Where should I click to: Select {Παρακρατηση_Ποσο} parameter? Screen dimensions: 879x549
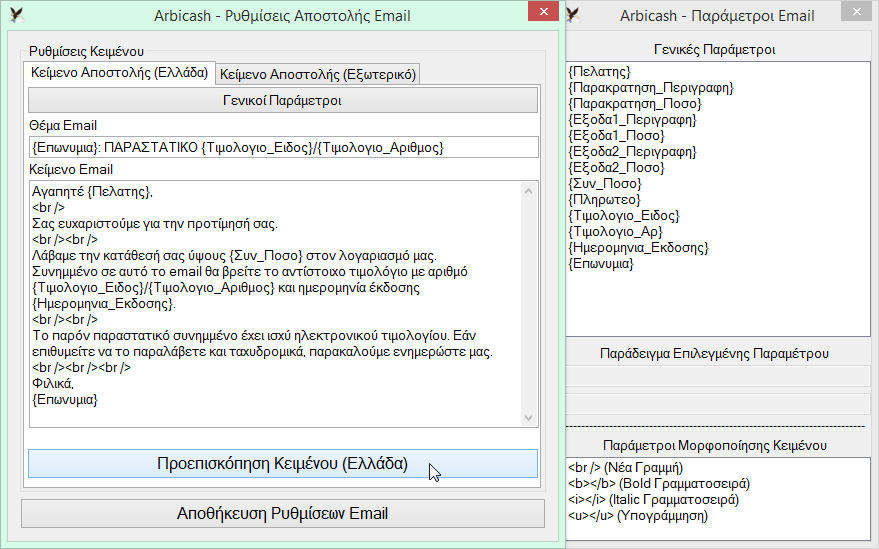(635, 104)
